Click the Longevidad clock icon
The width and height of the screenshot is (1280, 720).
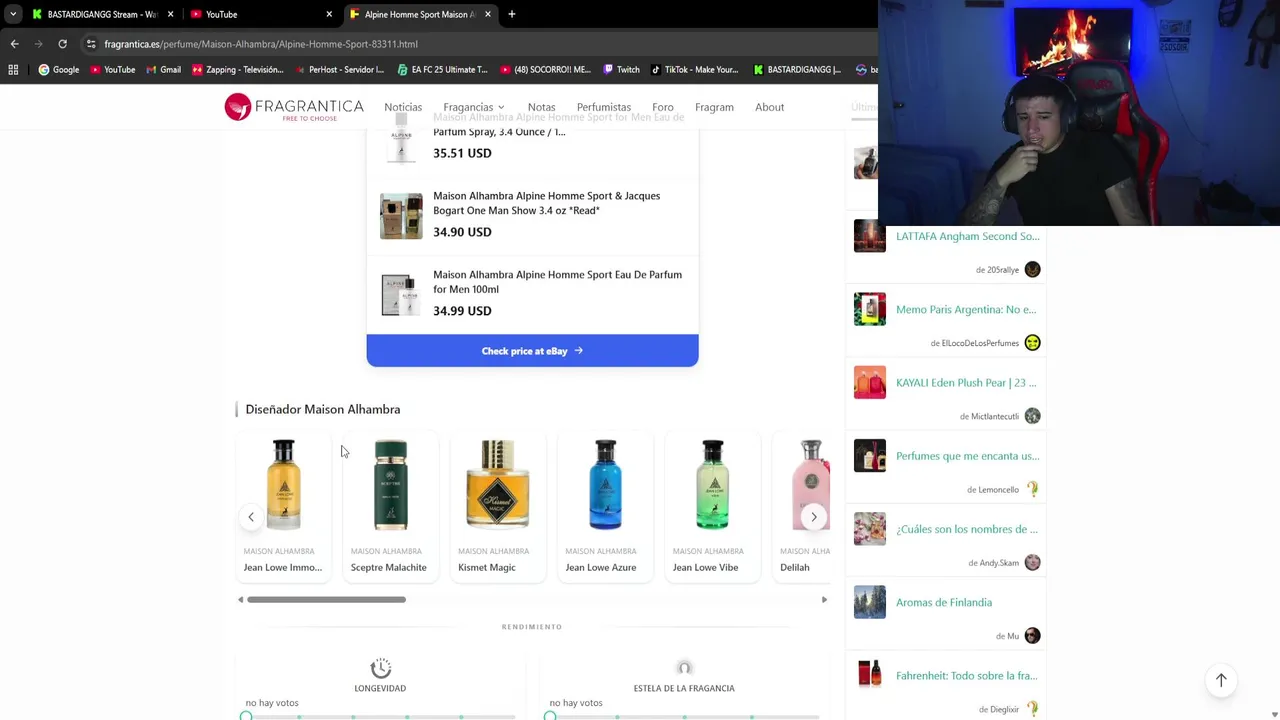click(x=380, y=668)
